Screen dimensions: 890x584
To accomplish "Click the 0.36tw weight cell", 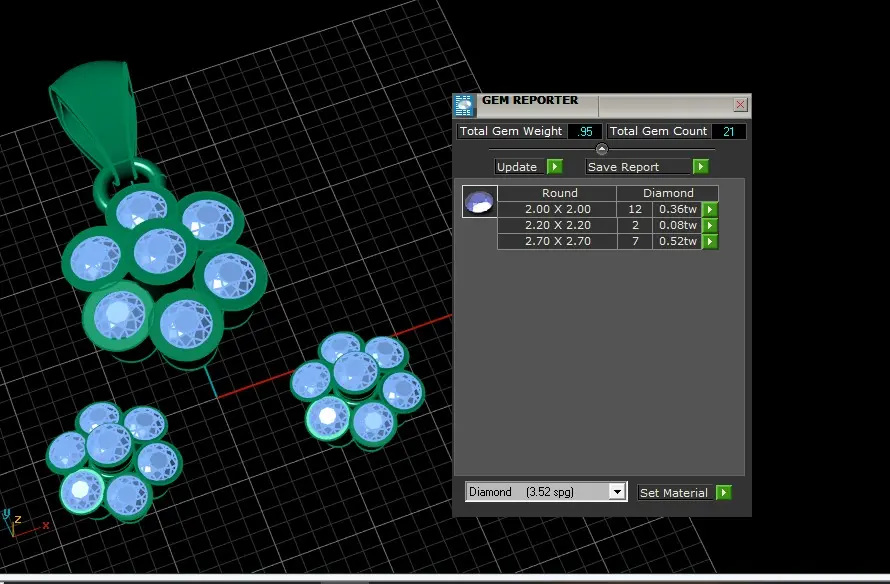I will (x=677, y=209).
